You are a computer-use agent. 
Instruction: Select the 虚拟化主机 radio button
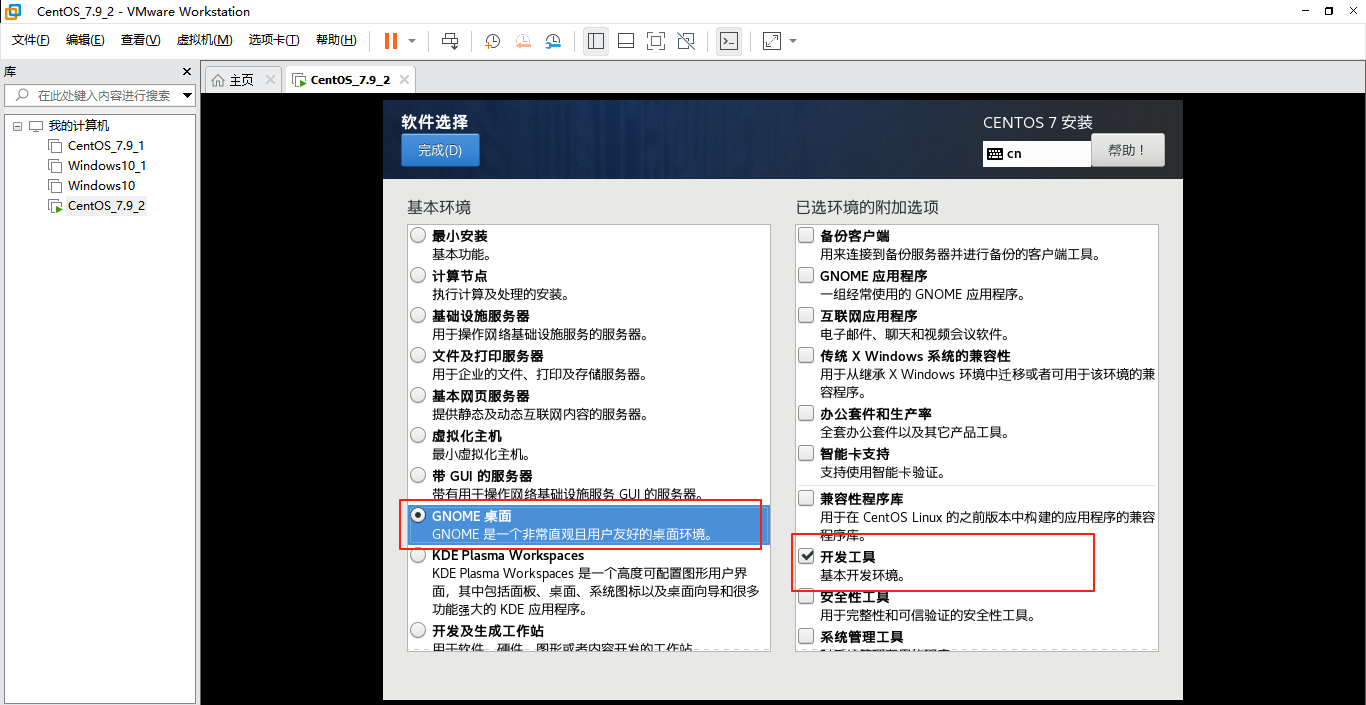tap(418, 435)
